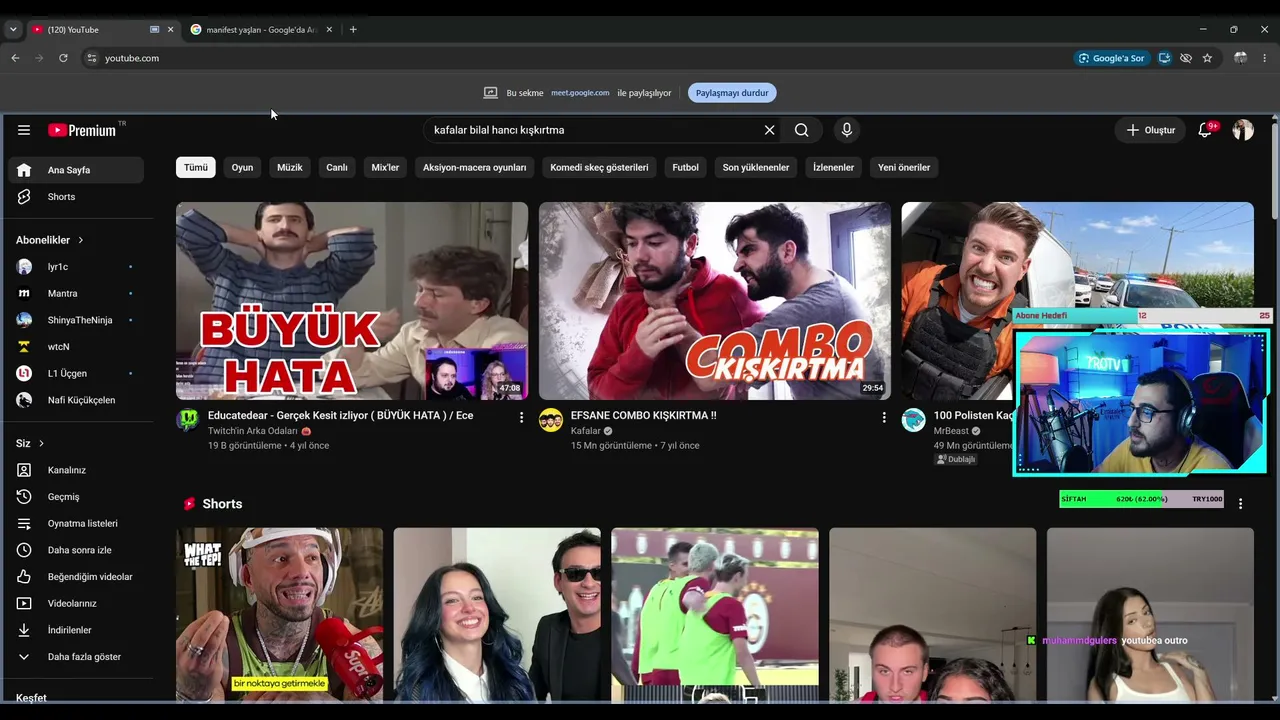Open the lyr1c subscription channel
The height and width of the screenshot is (720, 1280).
tap(76, 267)
